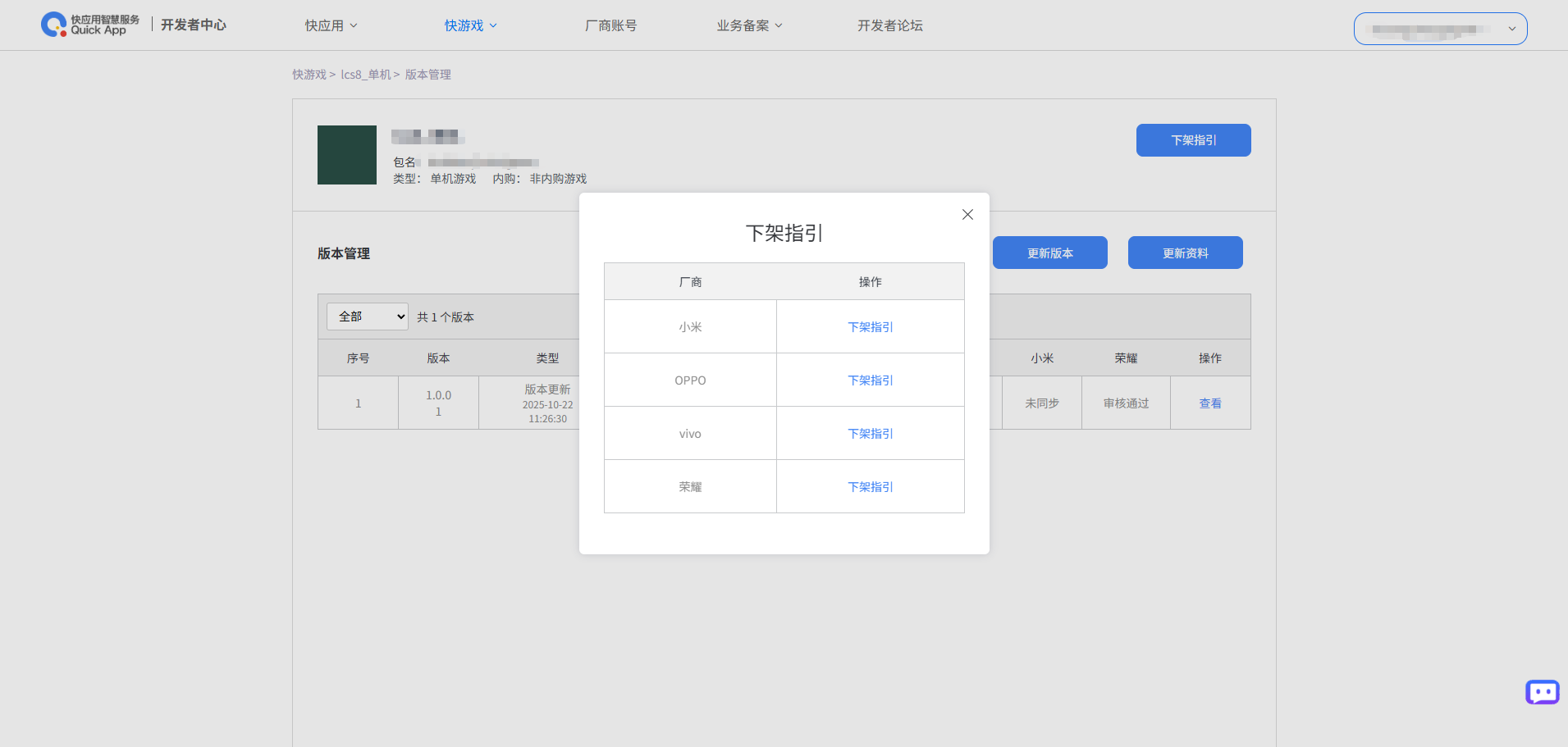Viewport: 1568px width, 747px height.
Task: Click 查看 link in version row
Action: pos(1209,403)
